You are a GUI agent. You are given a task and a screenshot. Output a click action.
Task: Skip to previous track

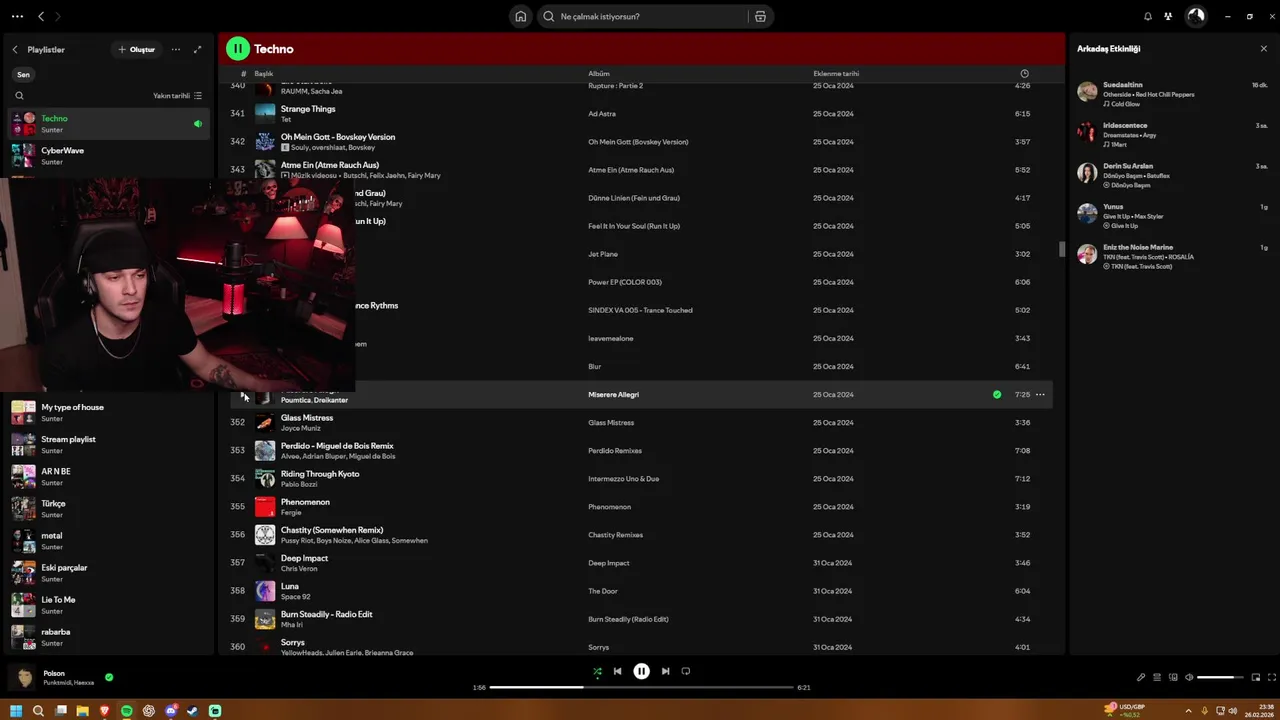point(617,672)
